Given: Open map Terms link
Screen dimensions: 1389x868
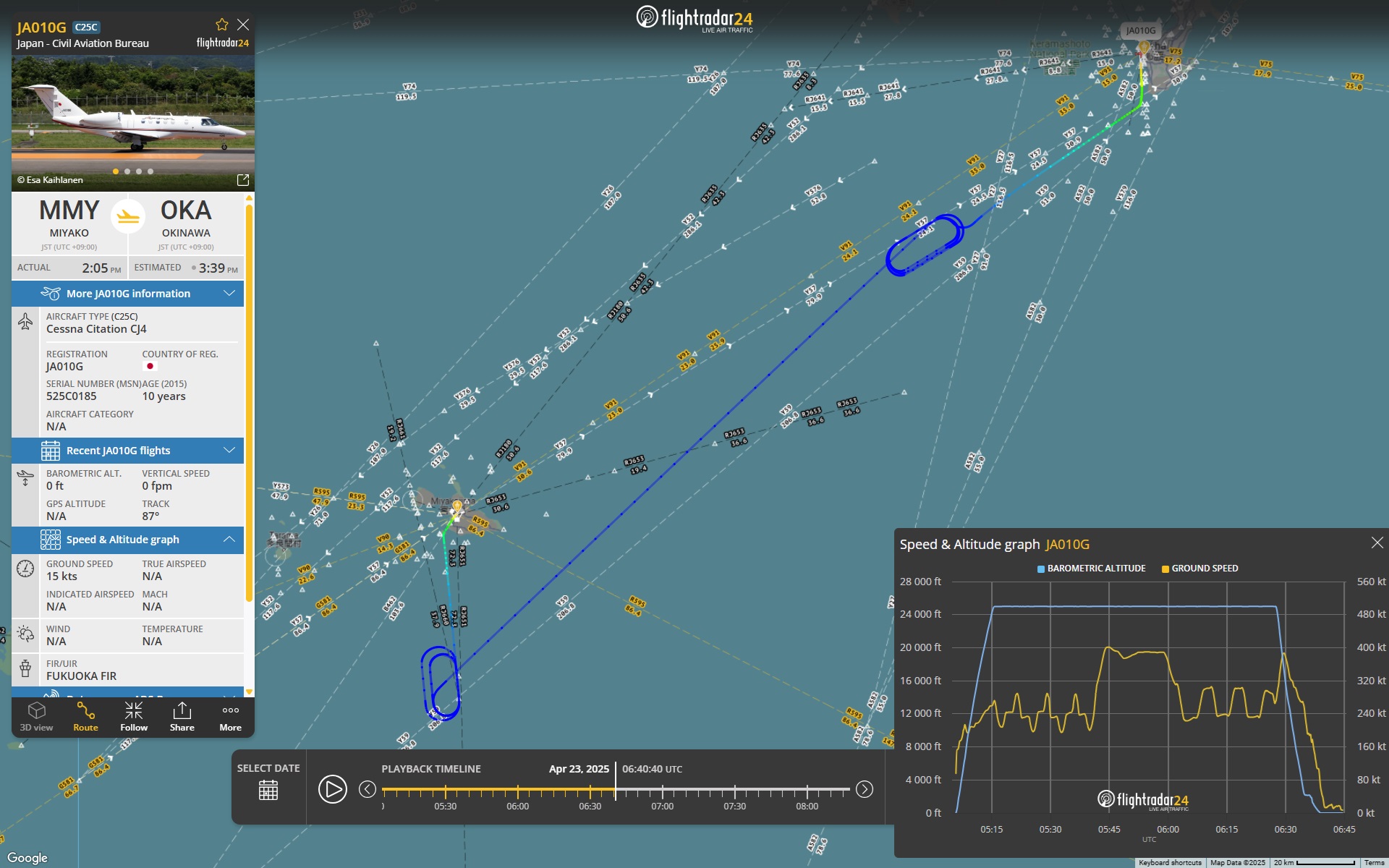Looking at the screenshot, I should point(1374,863).
